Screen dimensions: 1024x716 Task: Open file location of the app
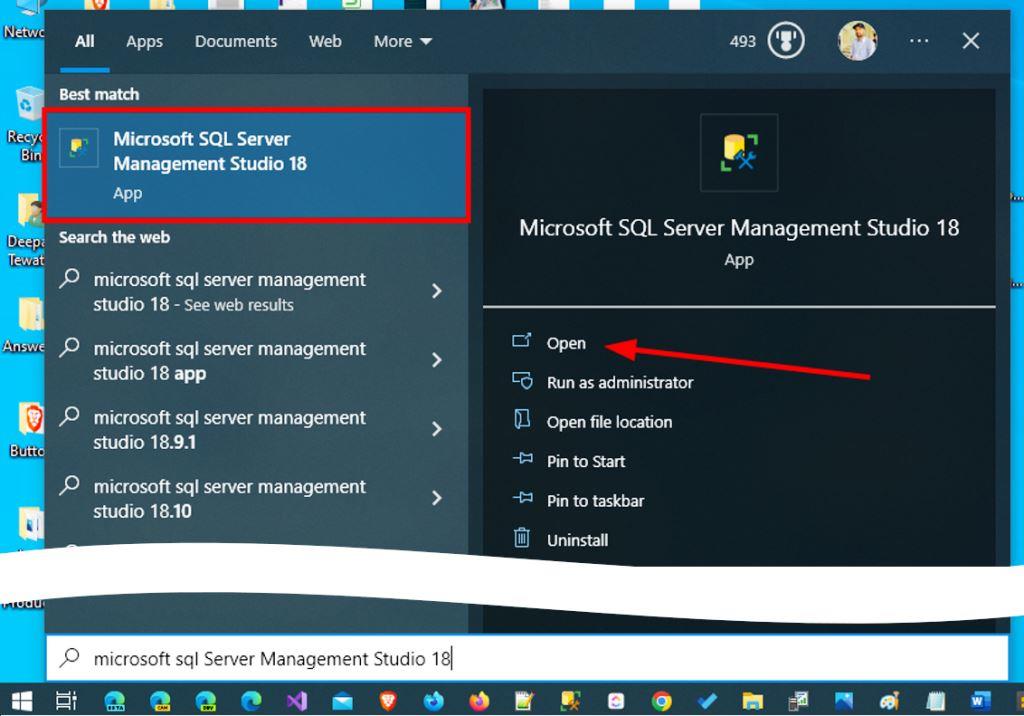pos(608,422)
